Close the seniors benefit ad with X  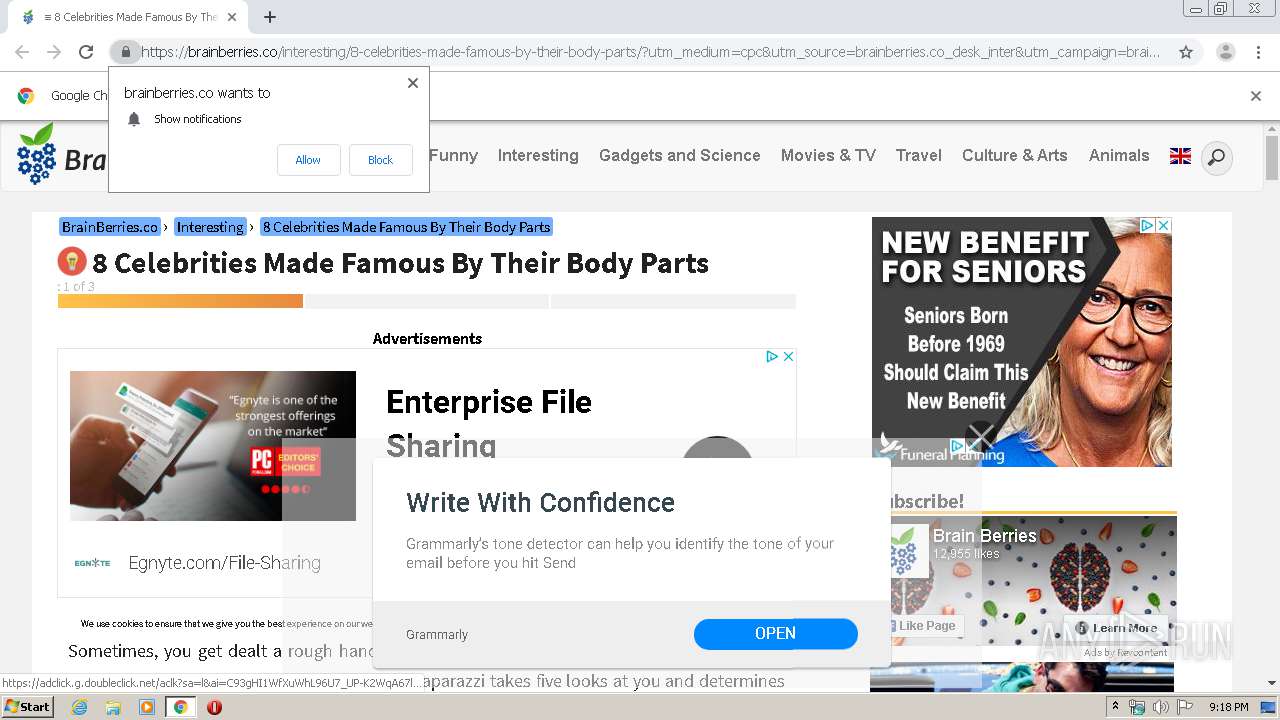[1163, 226]
